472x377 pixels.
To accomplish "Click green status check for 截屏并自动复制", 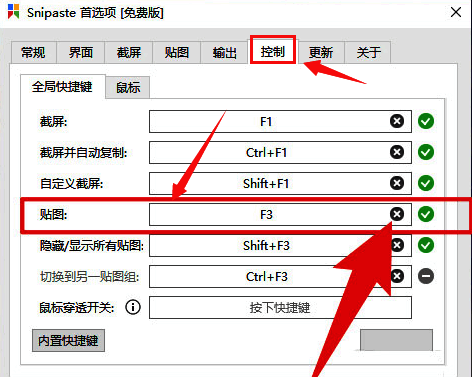I will coord(426,152).
